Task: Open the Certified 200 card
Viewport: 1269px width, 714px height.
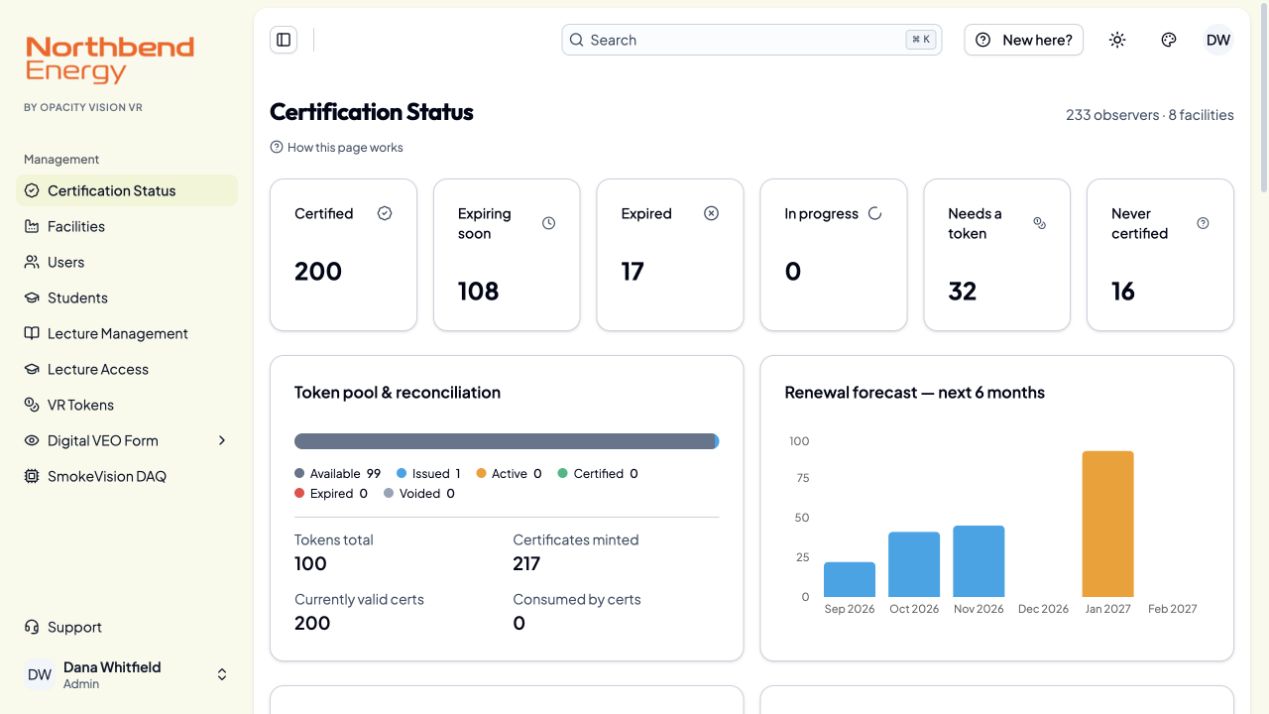Action: tap(343, 255)
